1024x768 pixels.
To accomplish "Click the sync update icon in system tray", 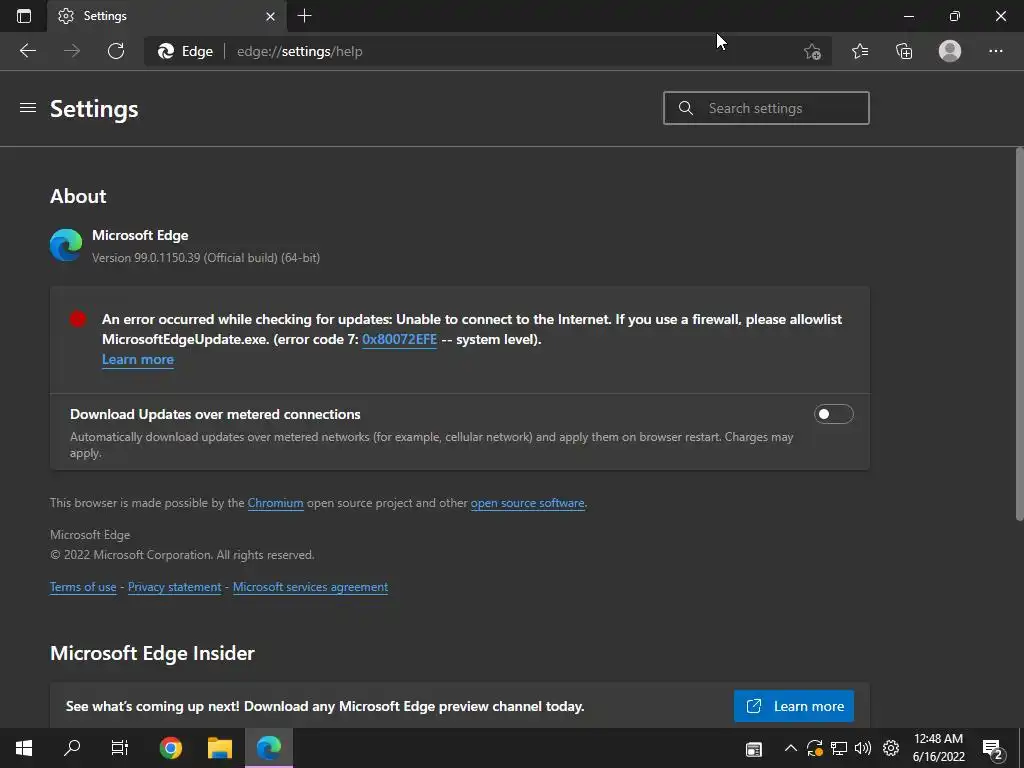I will tap(814, 748).
